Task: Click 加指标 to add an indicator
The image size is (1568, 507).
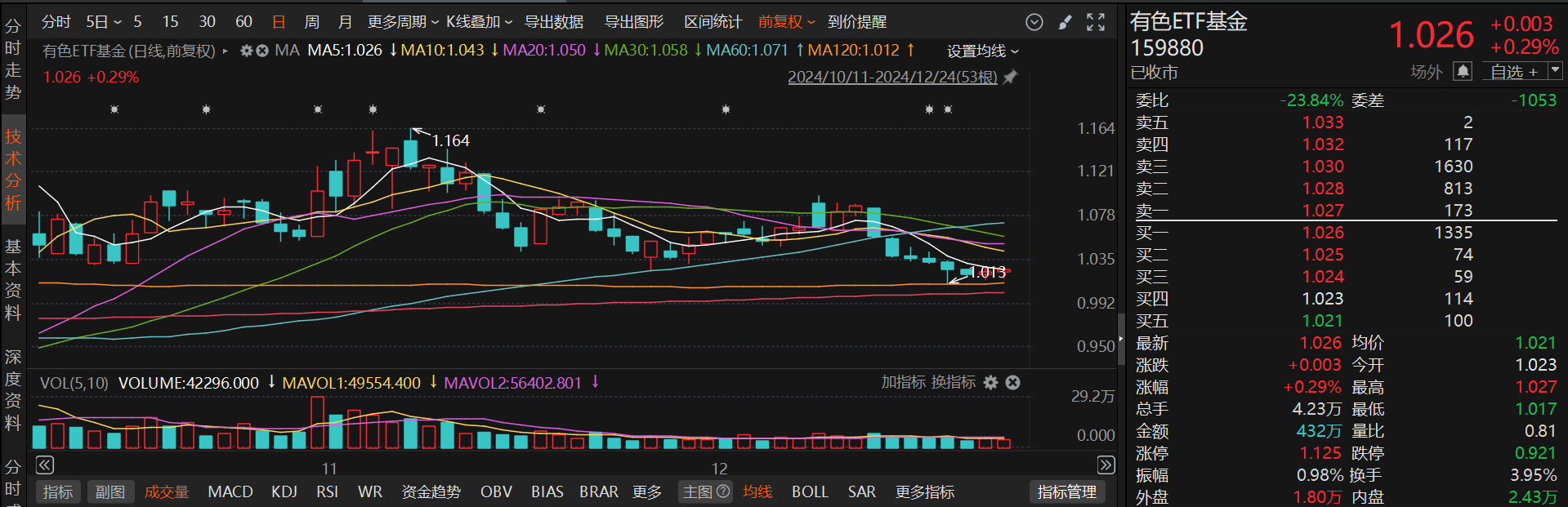Action: [904, 382]
